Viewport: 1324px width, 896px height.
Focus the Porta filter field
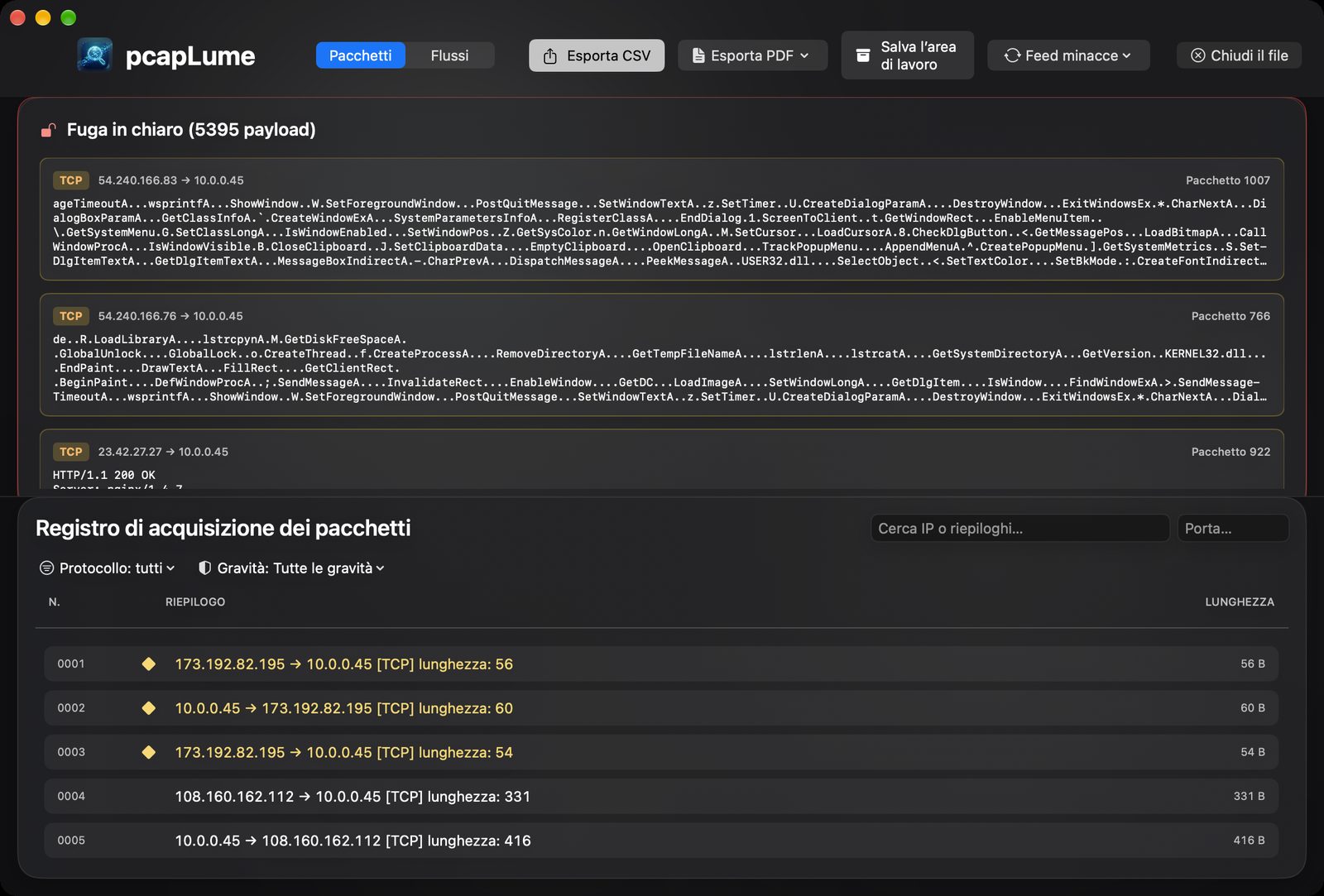[1233, 529]
